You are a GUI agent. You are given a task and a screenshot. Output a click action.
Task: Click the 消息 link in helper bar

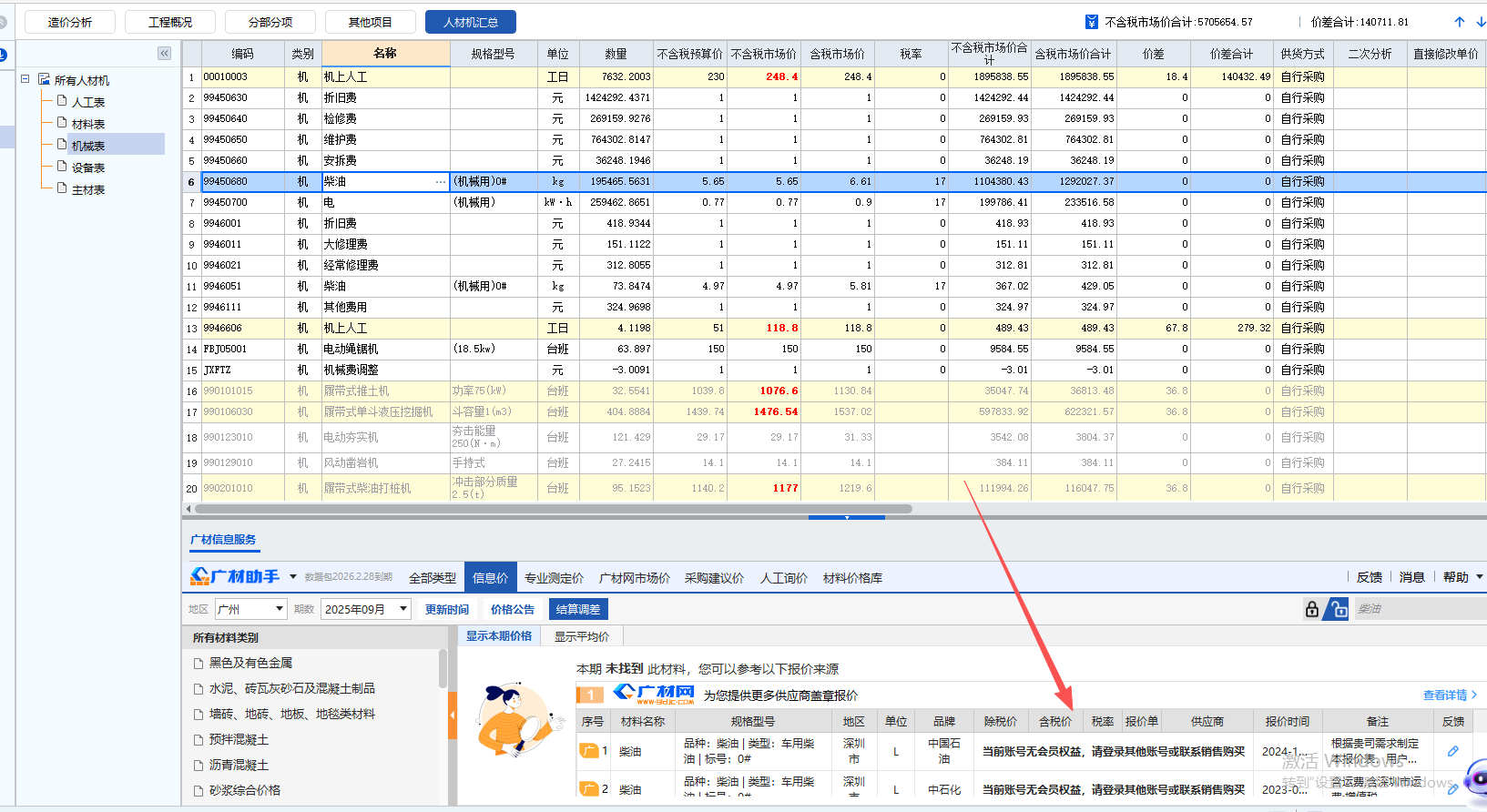click(x=1412, y=577)
